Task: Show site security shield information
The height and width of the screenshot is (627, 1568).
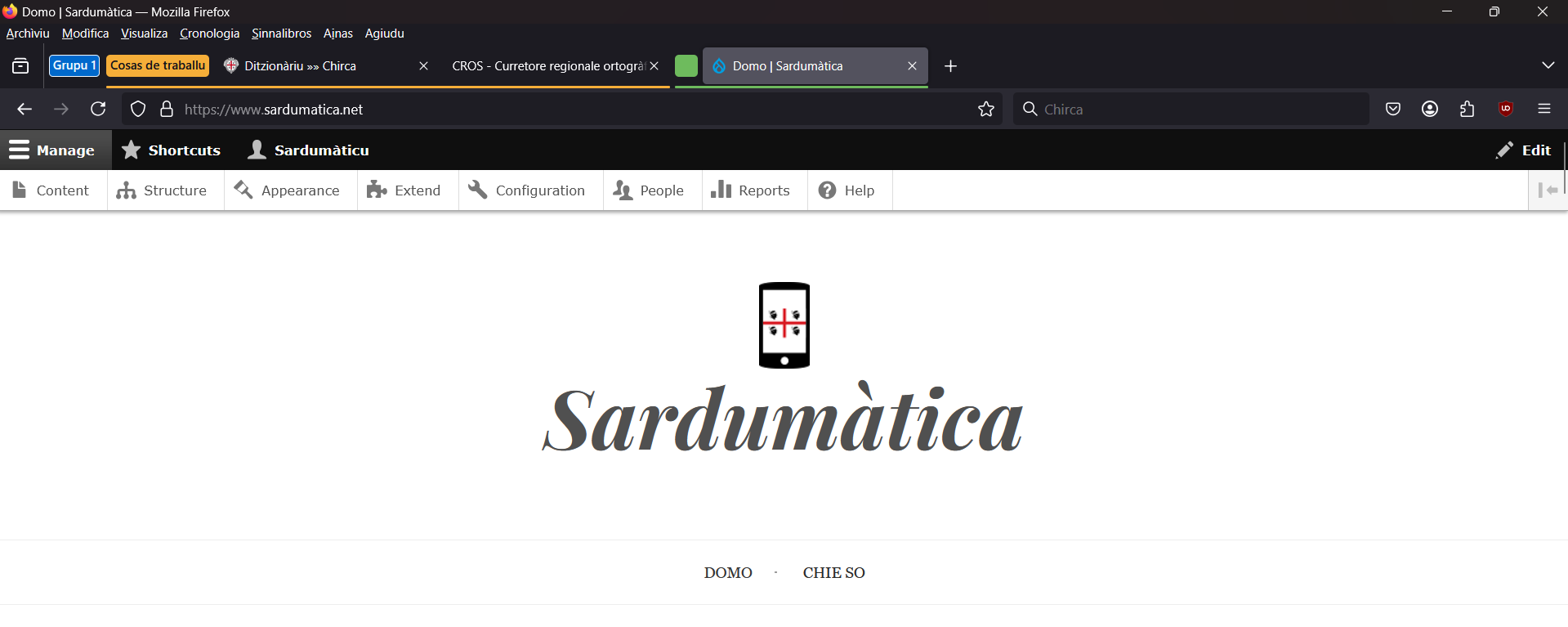Action: [138, 109]
